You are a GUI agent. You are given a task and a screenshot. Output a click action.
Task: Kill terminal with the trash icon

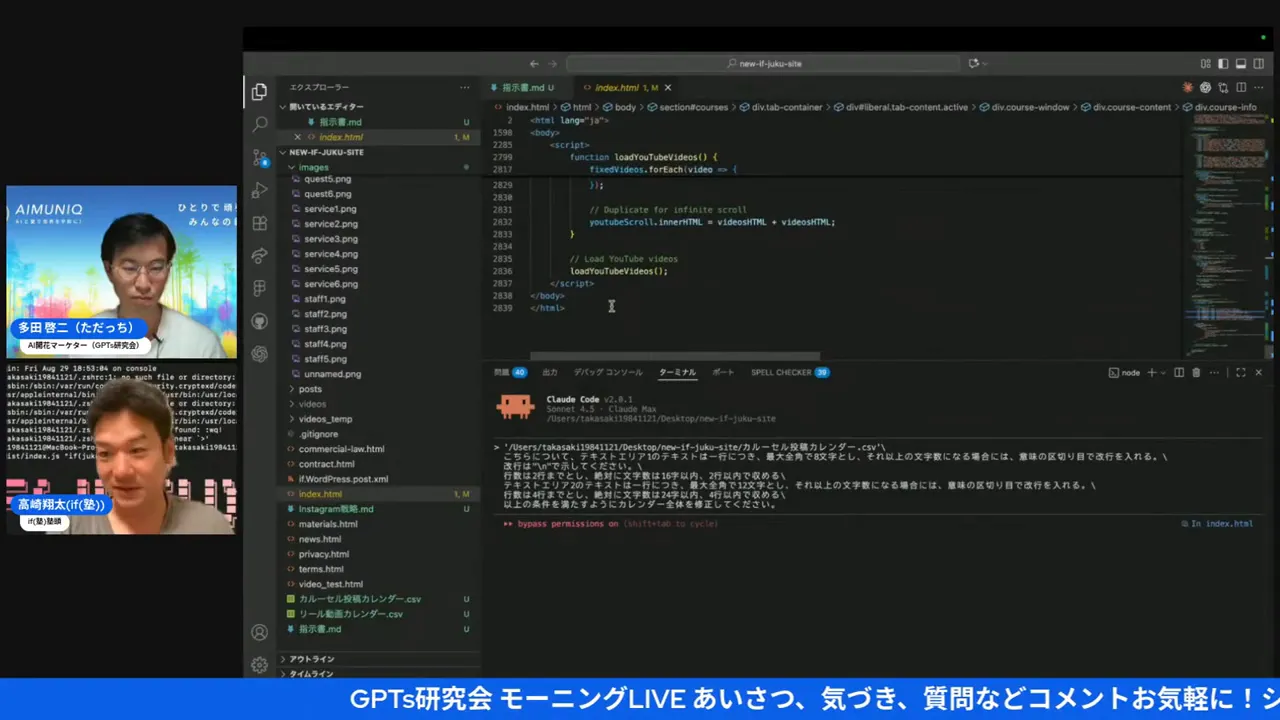coord(1196,373)
